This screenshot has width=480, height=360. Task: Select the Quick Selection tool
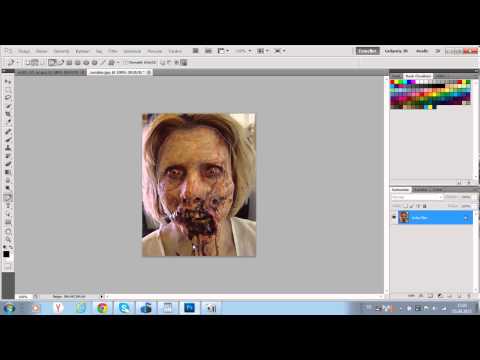click(7, 105)
